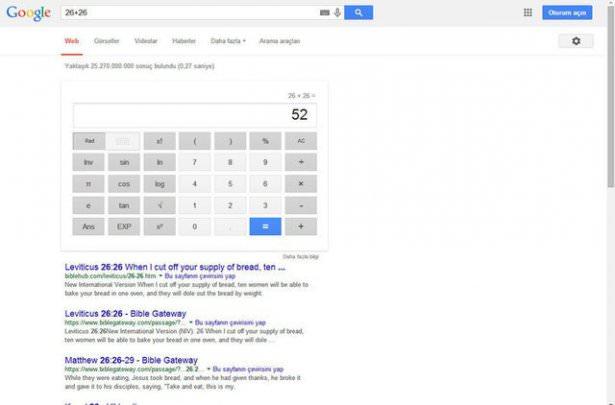
Task: Open the Google apps grid
Action: tap(528, 13)
